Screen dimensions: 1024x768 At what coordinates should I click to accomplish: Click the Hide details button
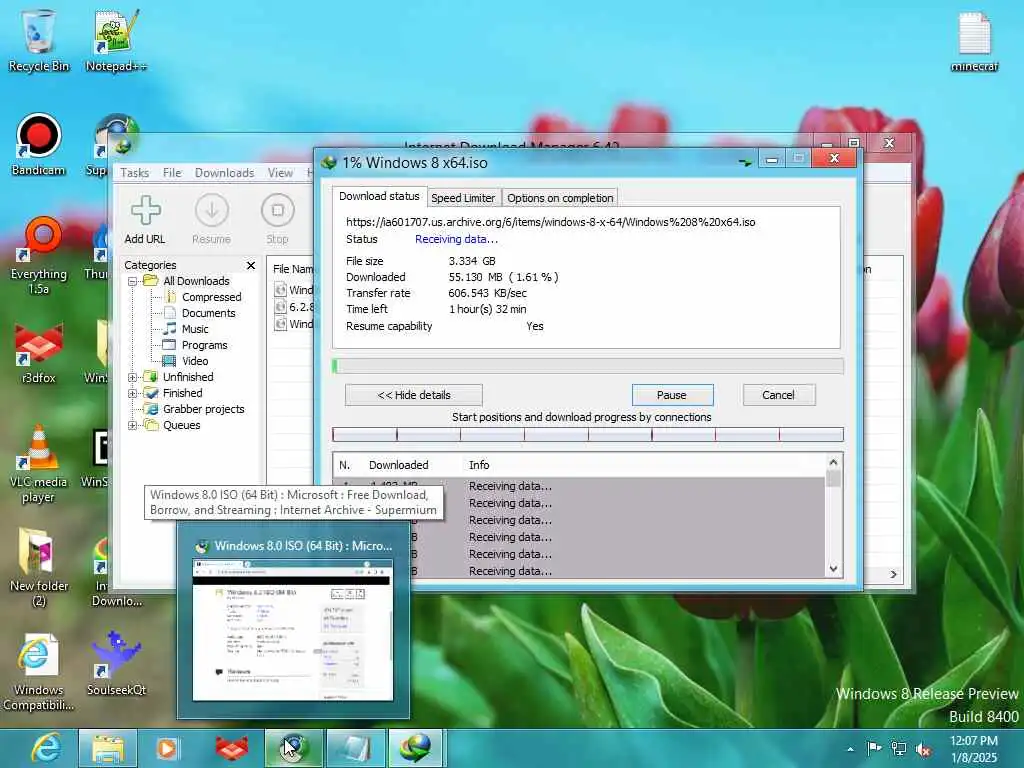tap(414, 395)
